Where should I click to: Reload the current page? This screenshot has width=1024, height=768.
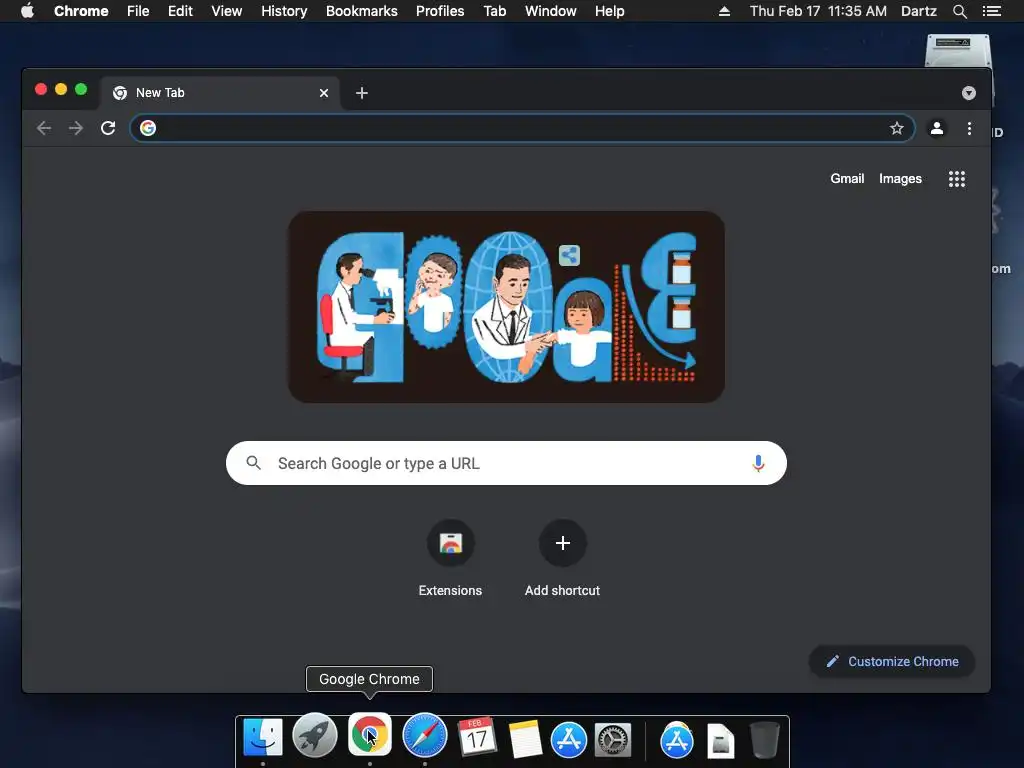coord(108,128)
